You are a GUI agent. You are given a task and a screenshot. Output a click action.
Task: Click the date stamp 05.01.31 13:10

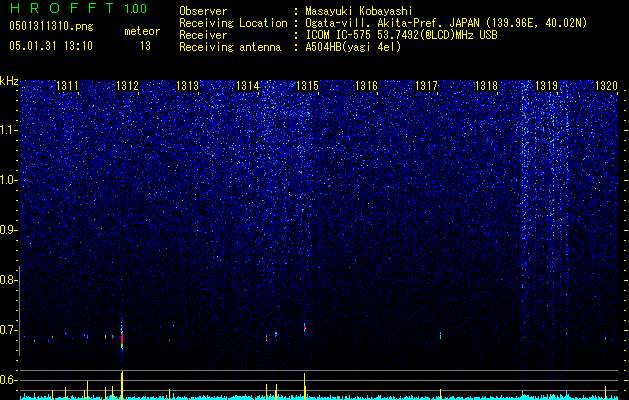click(x=51, y=46)
